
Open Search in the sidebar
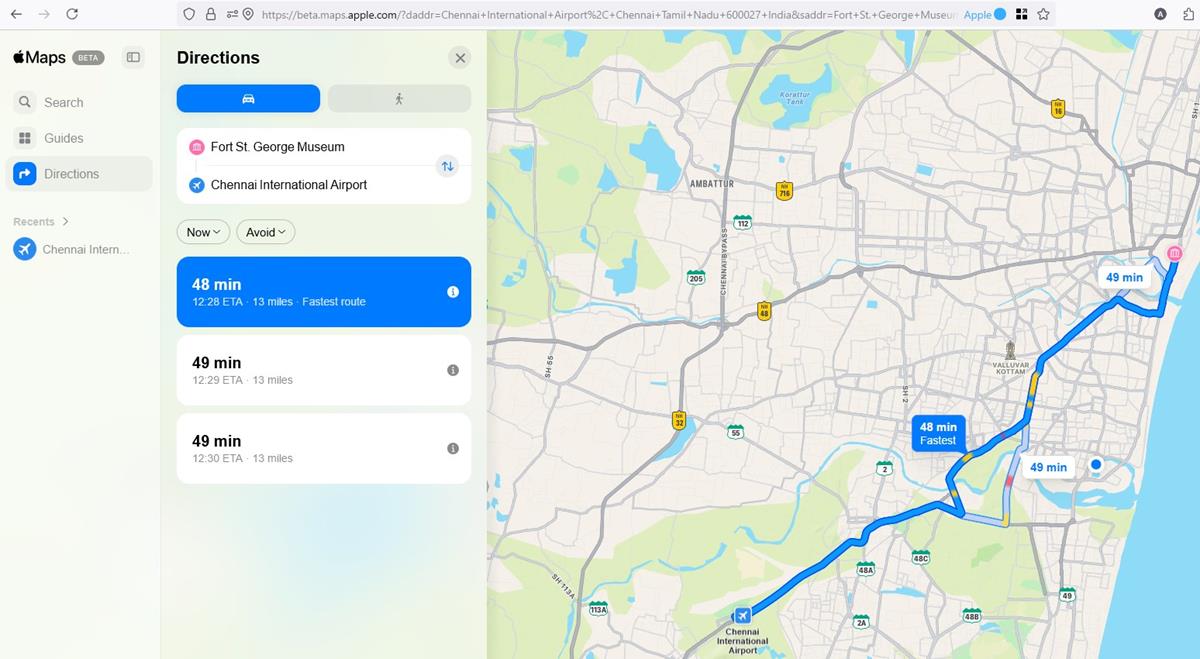(x=79, y=102)
